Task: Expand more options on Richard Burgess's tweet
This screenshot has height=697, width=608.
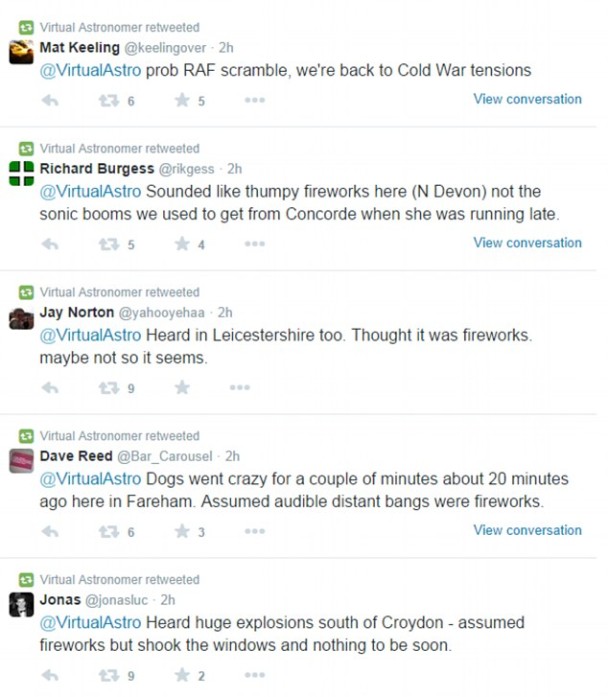Action: tap(254, 244)
